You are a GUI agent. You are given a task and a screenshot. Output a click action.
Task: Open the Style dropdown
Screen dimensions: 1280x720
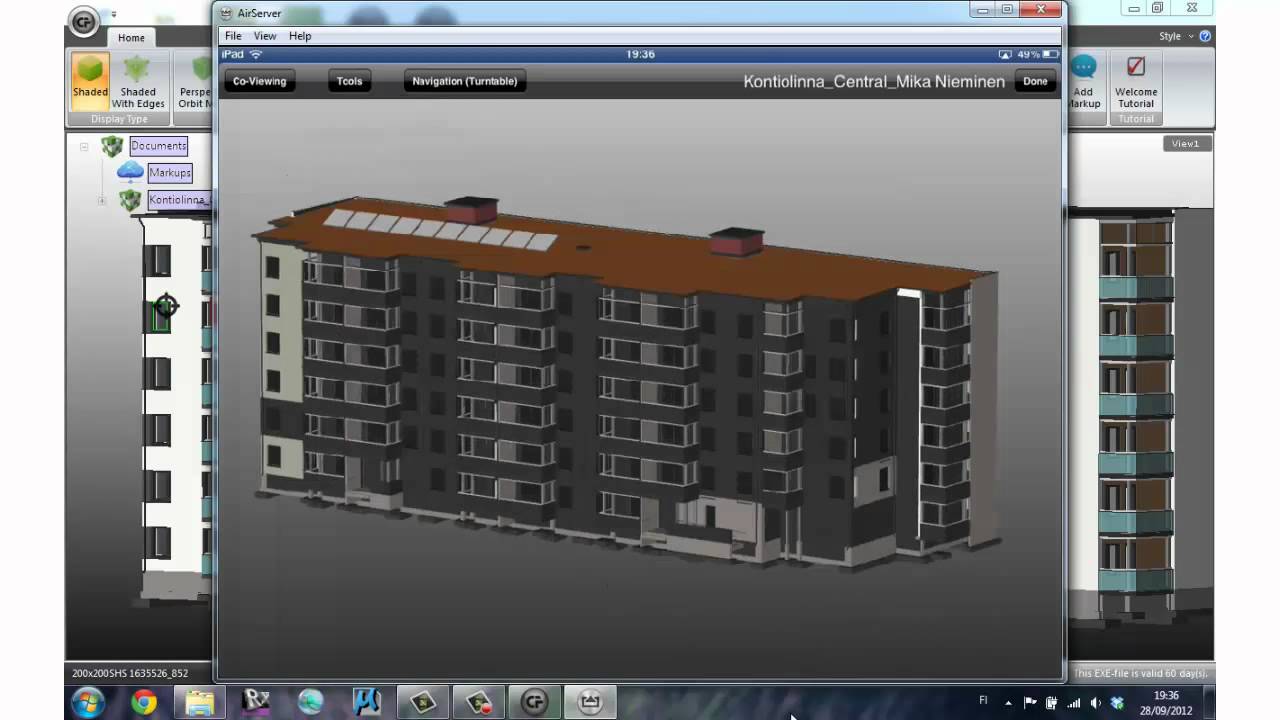click(x=1175, y=36)
